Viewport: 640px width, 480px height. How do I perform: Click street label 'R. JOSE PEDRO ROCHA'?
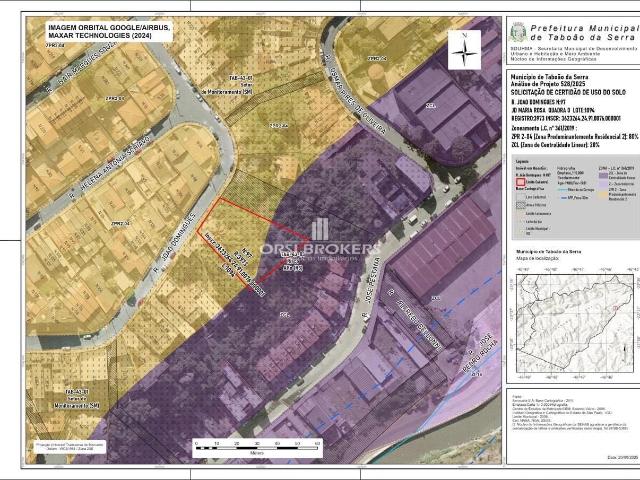click(482, 355)
